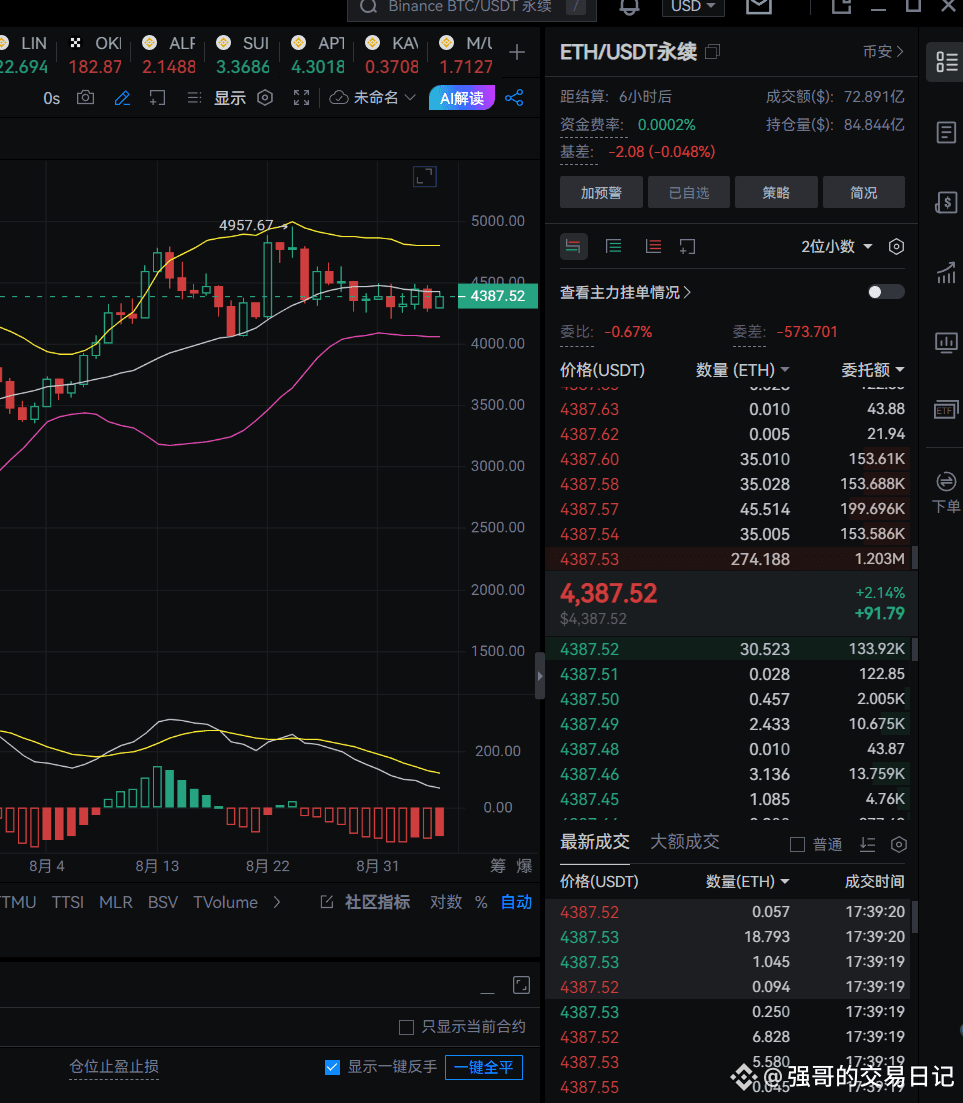Click the AI解读 button
Viewport: 963px width, 1103px height.
[x=462, y=98]
